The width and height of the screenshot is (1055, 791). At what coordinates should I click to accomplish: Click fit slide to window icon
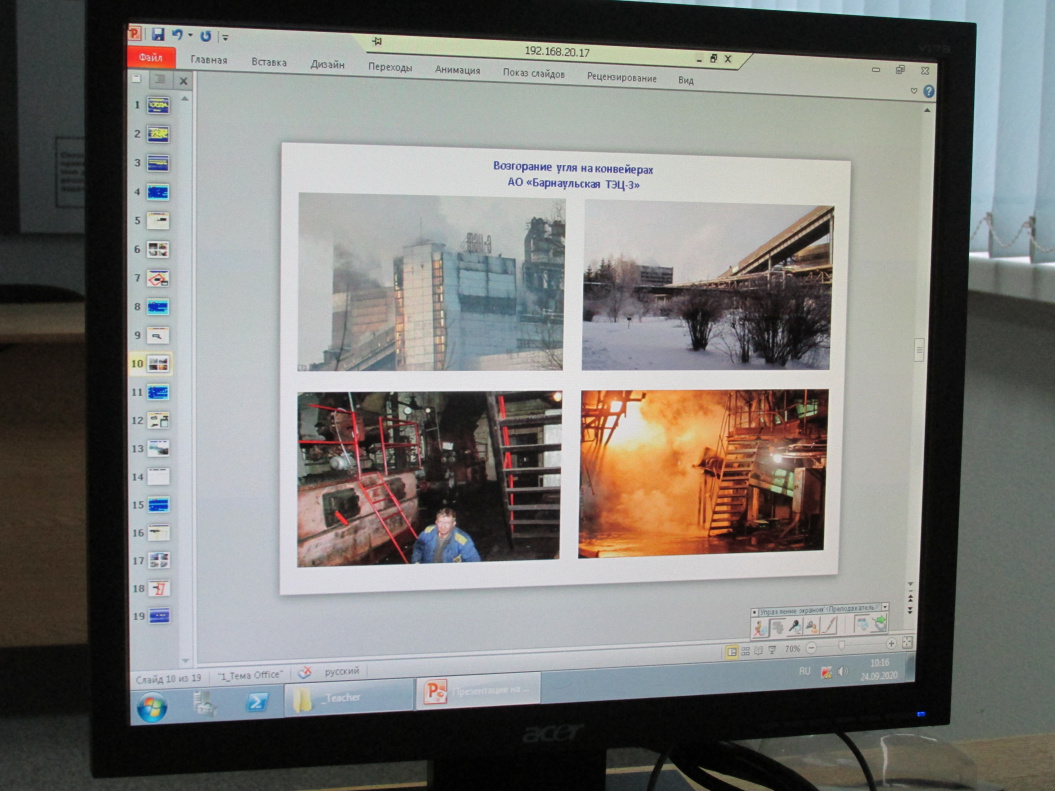pyautogui.click(x=907, y=644)
